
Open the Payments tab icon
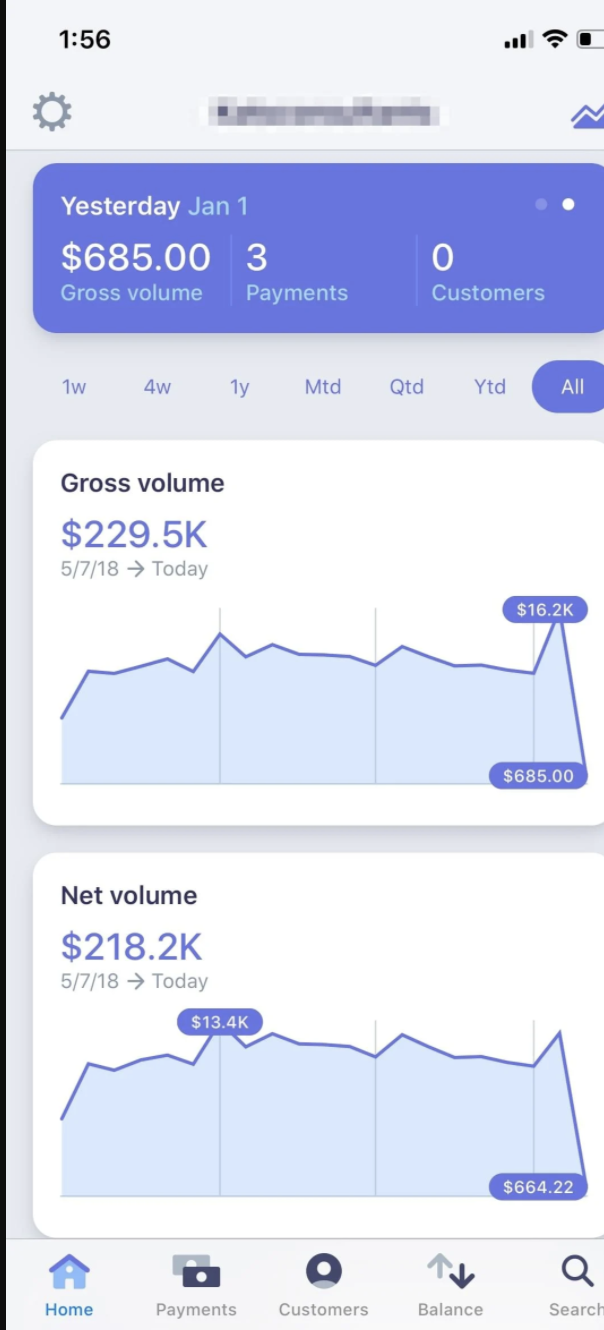pyautogui.click(x=196, y=1273)
